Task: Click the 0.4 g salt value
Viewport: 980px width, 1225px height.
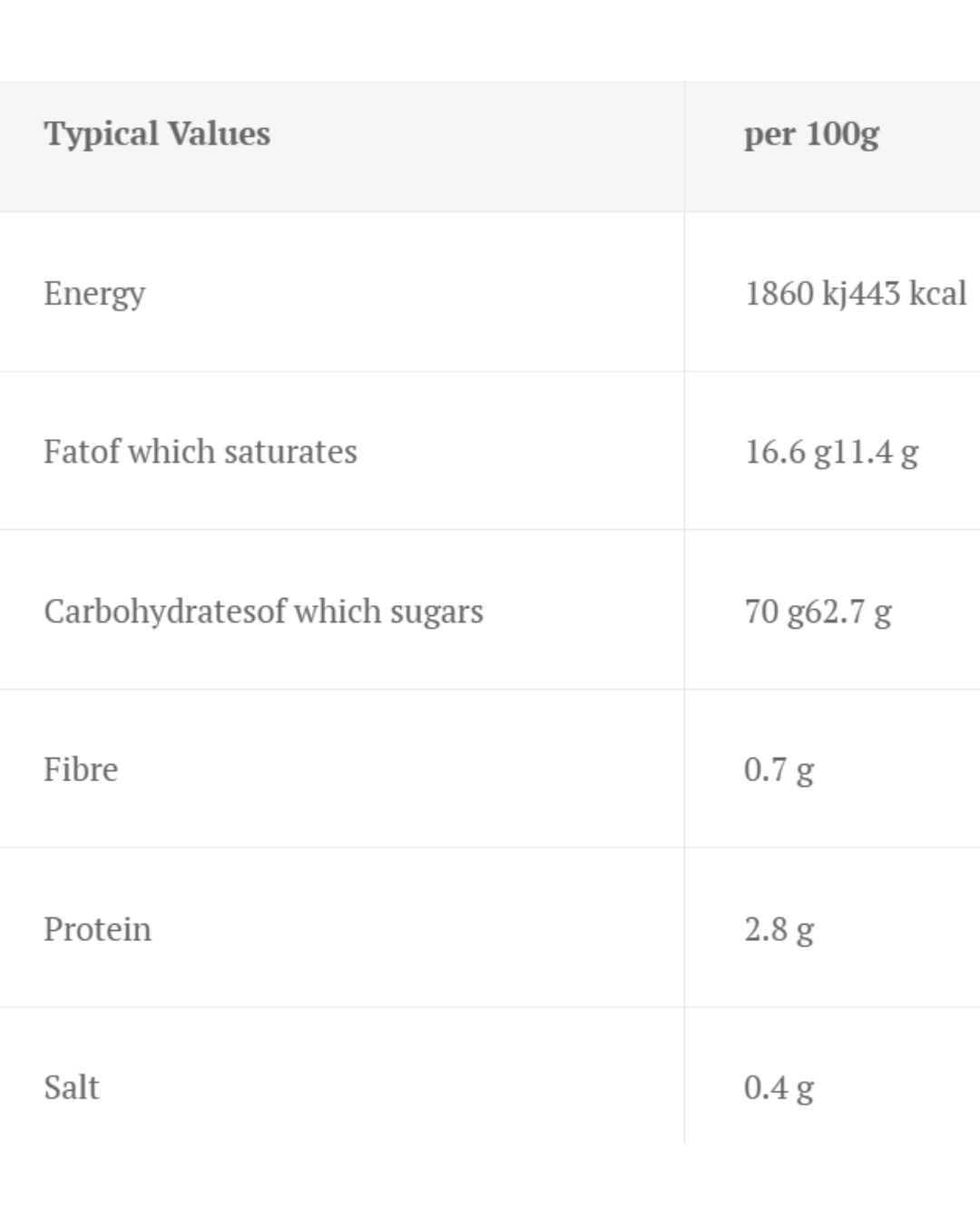Action: click(779, 1087)
